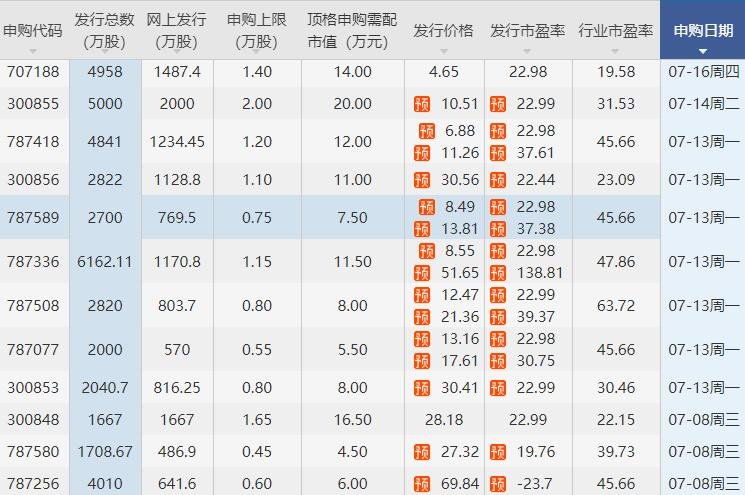Open subscription code 300855
This screenshot has width=745, height=495.
pyautogui.click(x=33, y=104)
